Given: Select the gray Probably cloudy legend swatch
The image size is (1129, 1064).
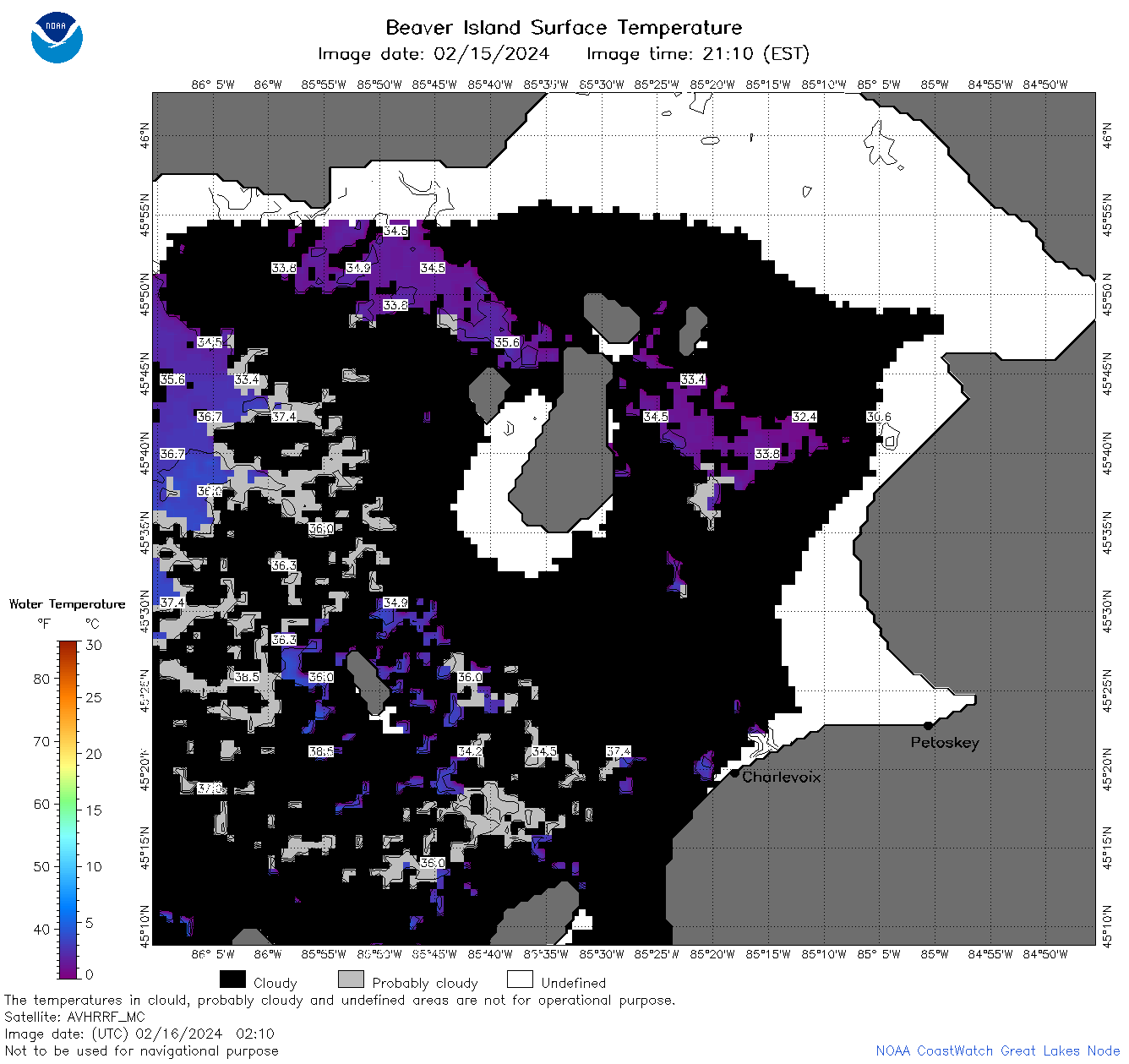Looking at the screenshot, I should 351,979.
